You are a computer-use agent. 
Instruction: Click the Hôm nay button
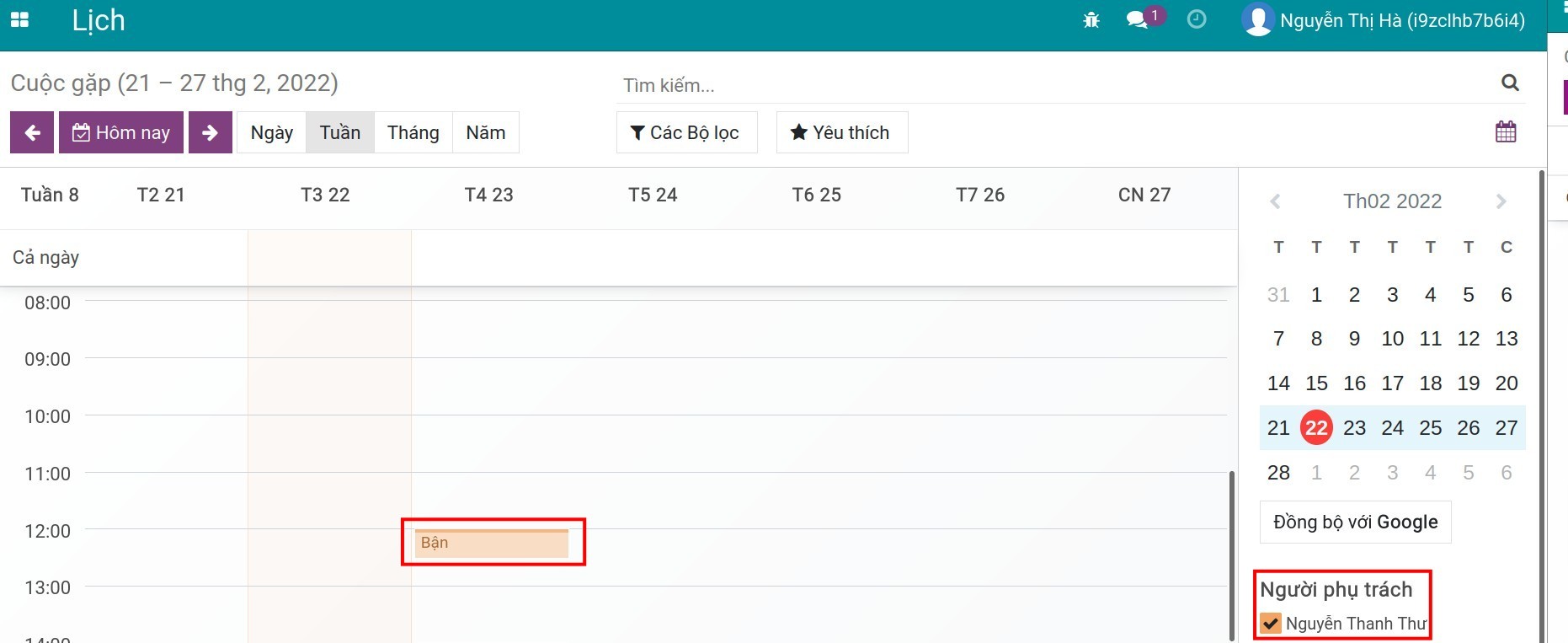[x=121, y=132]
